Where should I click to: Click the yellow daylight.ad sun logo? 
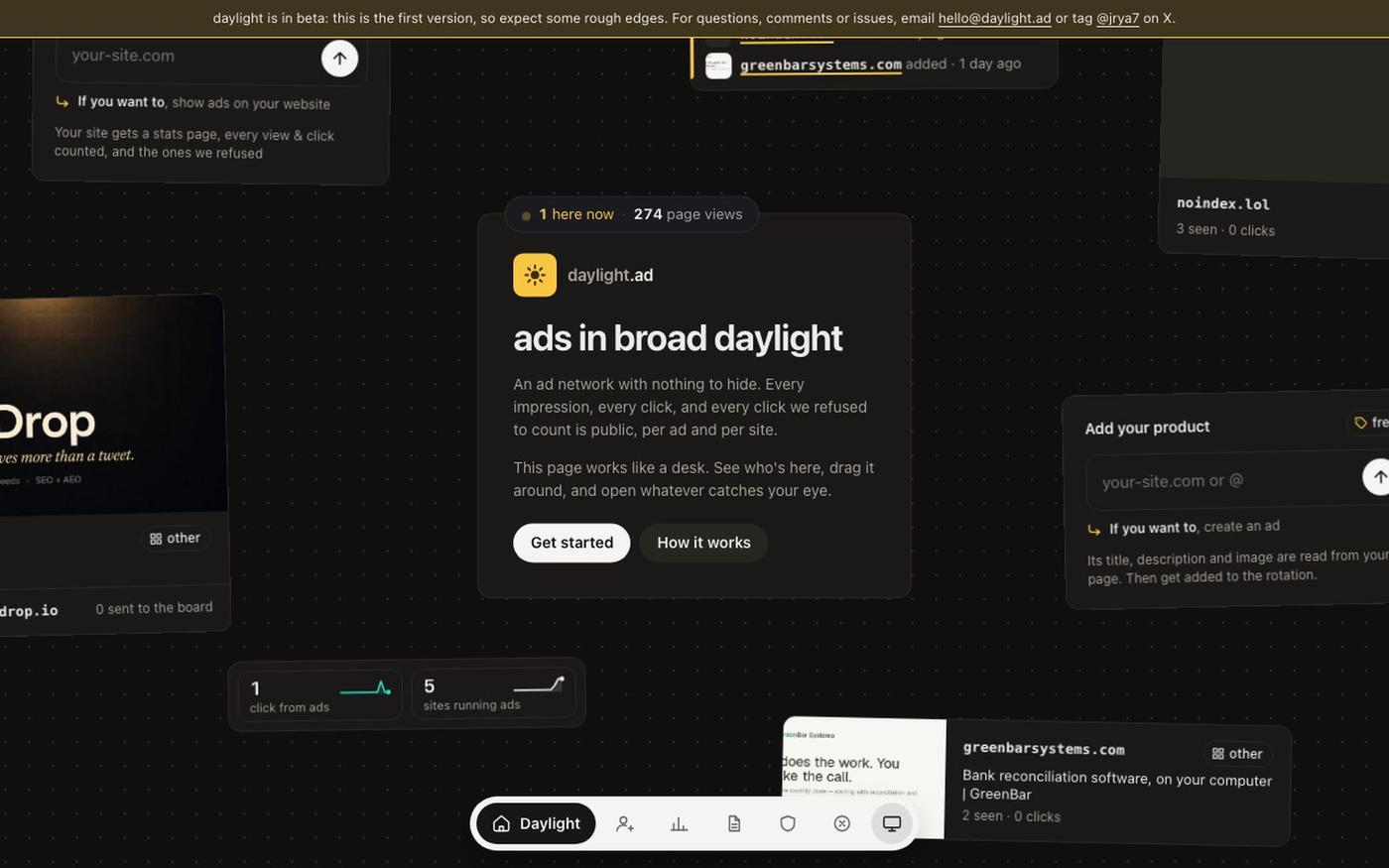click(535, 275)
